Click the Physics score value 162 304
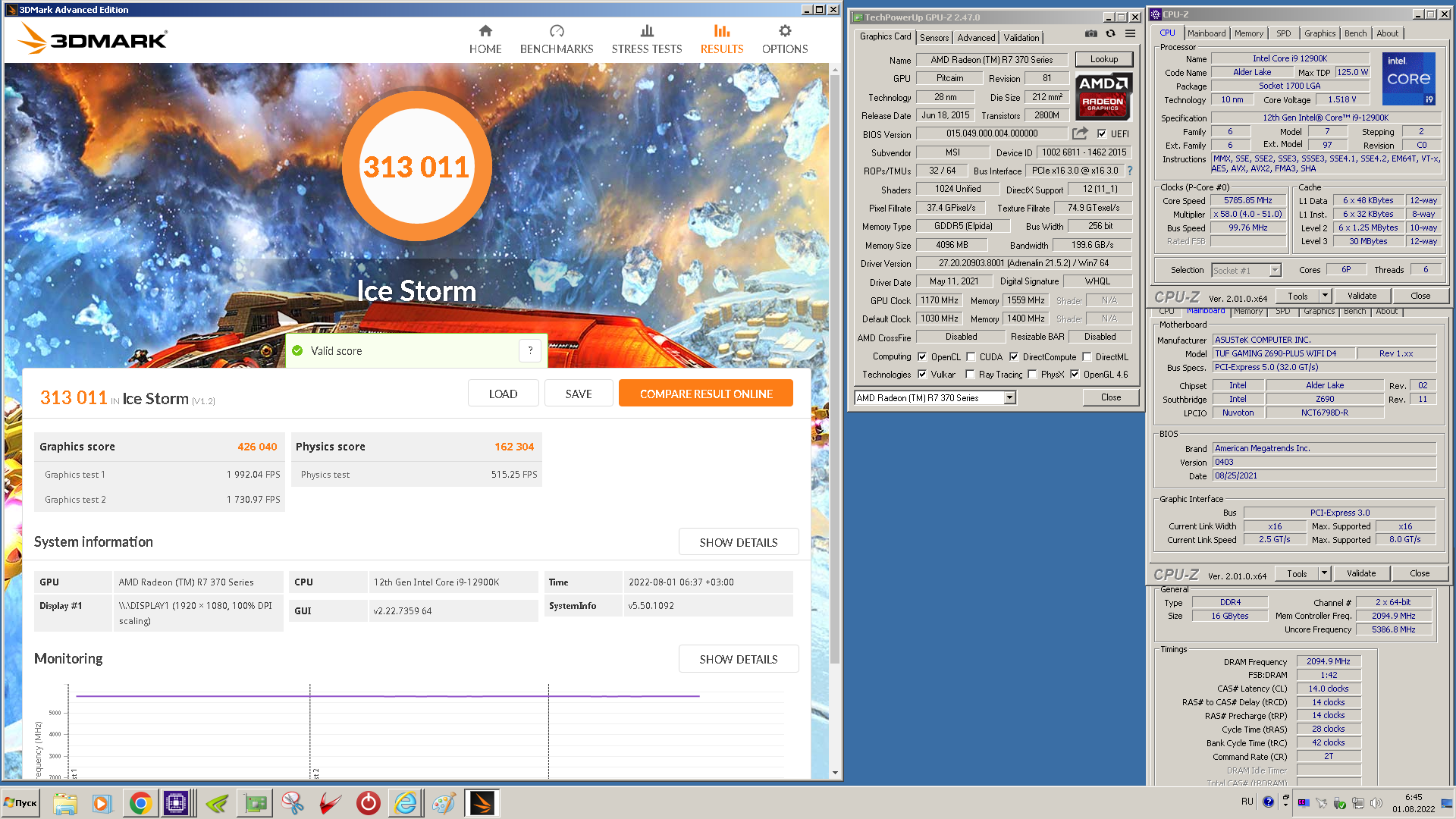The image size is (1456, 819). [514, 447]
